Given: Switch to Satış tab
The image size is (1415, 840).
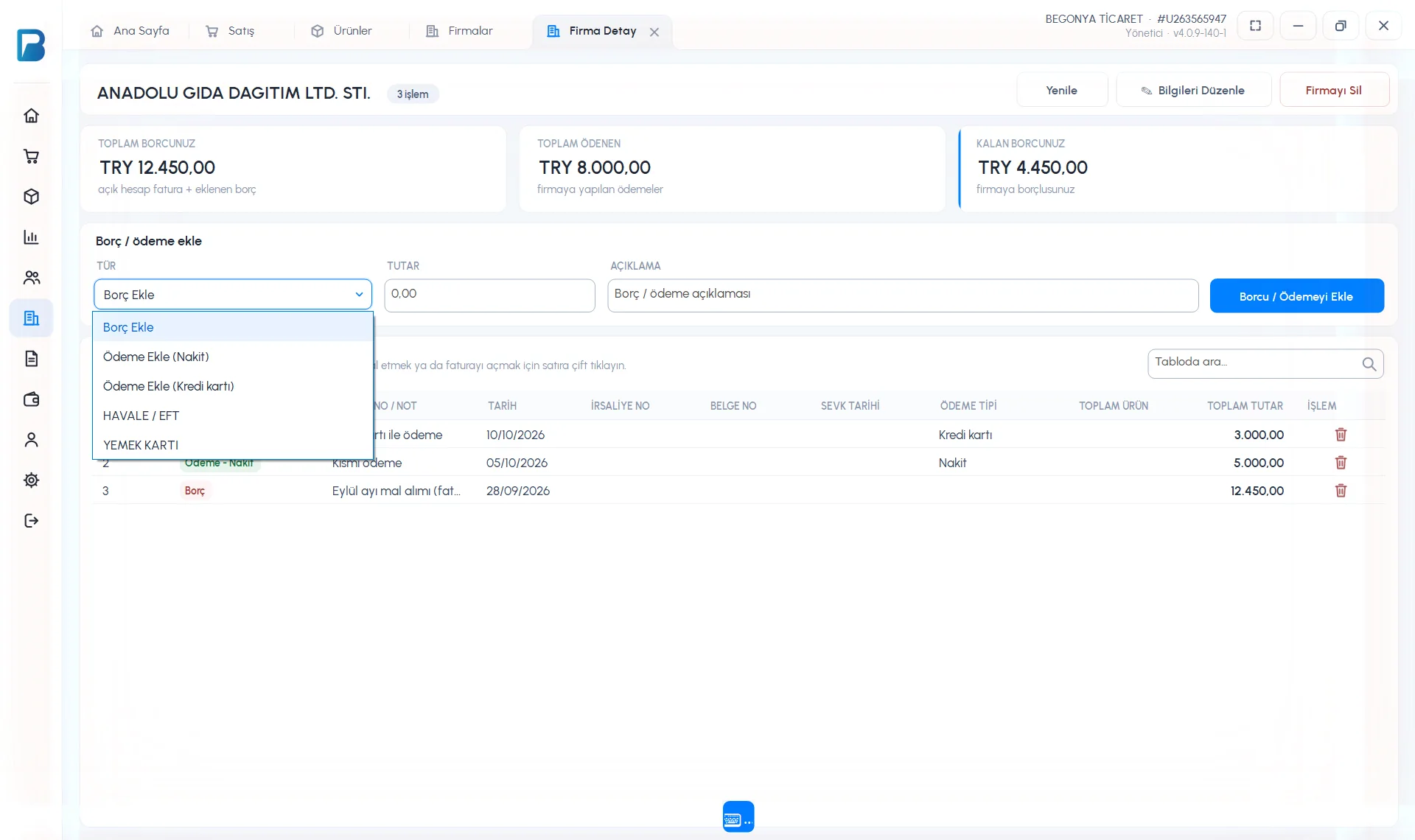Looking at the screenshot, I should 231,31.
